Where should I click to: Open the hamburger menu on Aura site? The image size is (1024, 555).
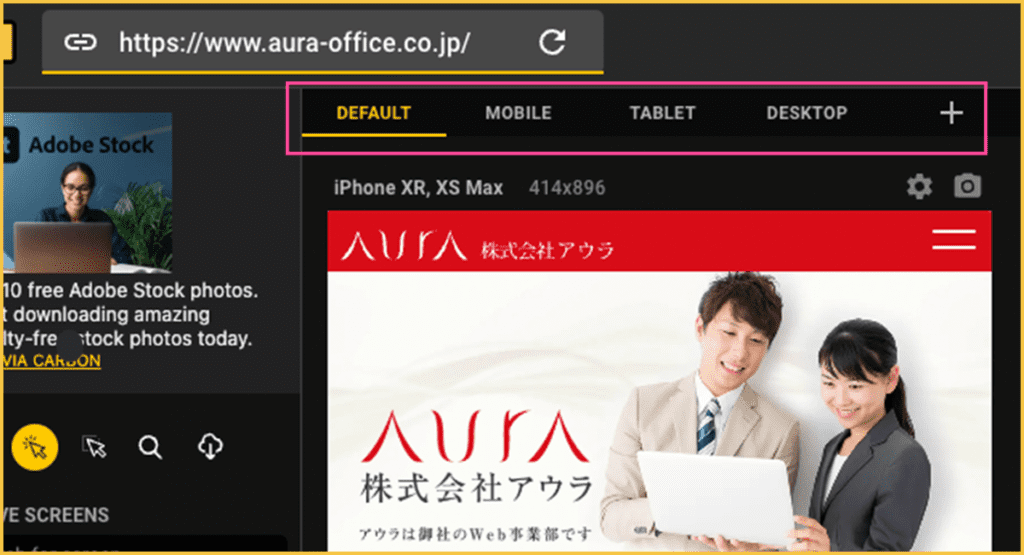[953, 240]
